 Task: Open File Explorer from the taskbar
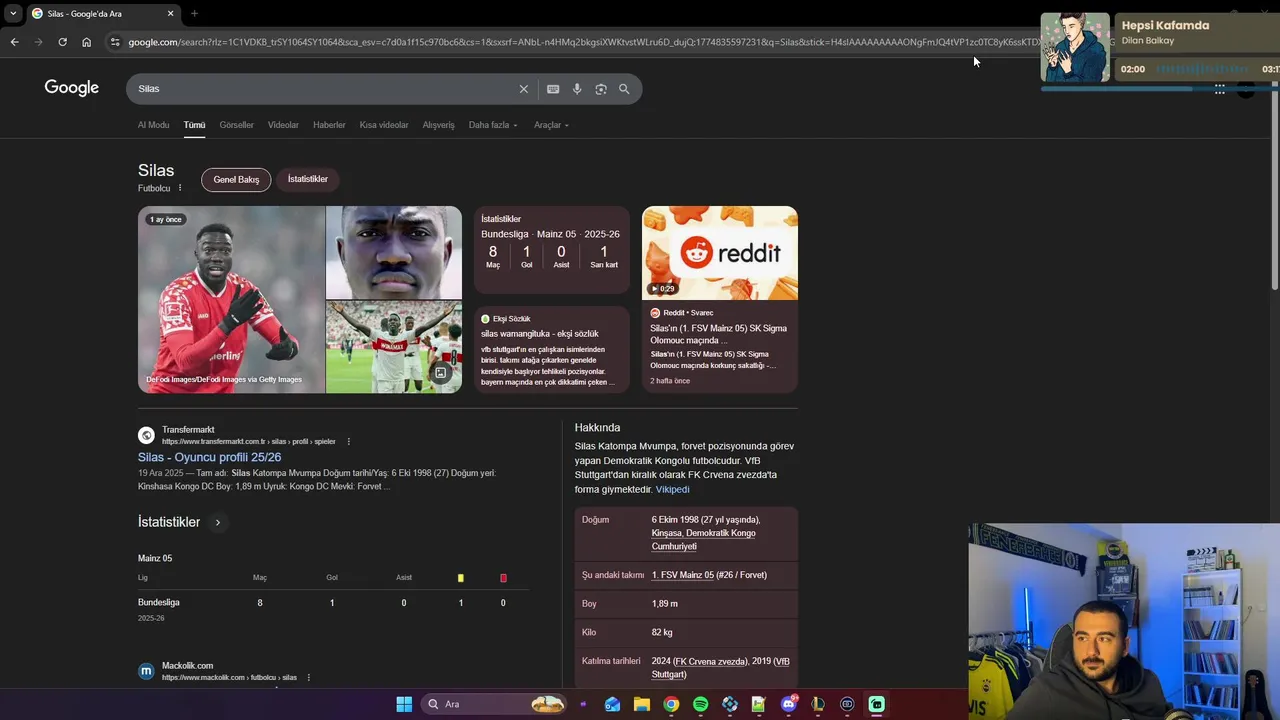pyautogui.click(x=641, y=704)
